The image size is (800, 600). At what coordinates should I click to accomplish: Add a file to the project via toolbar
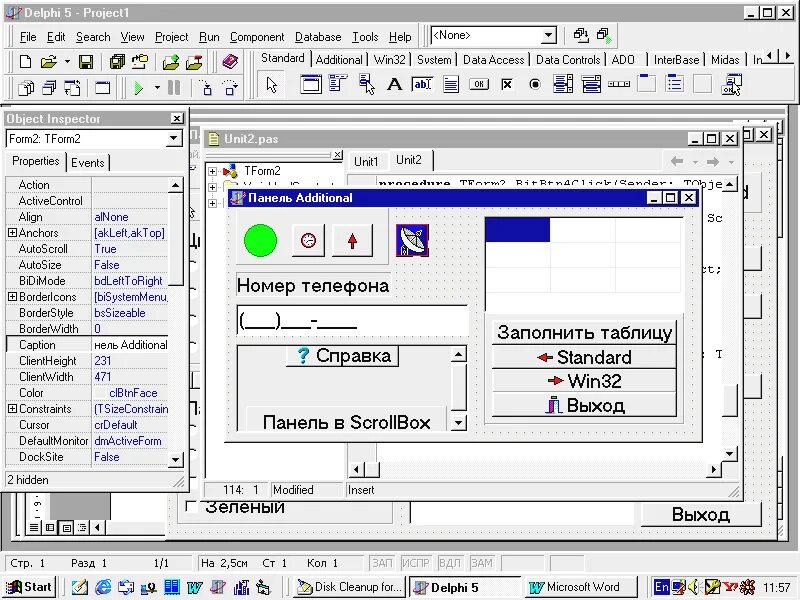tap(171, 62)
